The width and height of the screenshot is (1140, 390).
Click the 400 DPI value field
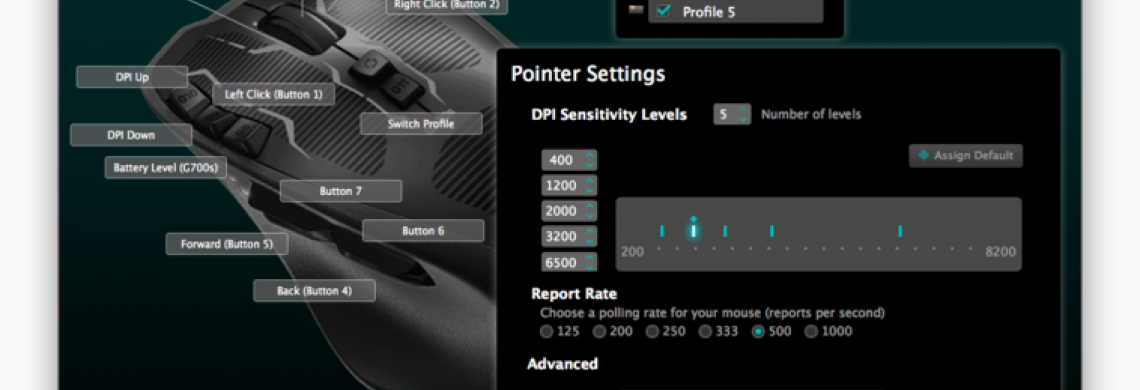[569, 160]
